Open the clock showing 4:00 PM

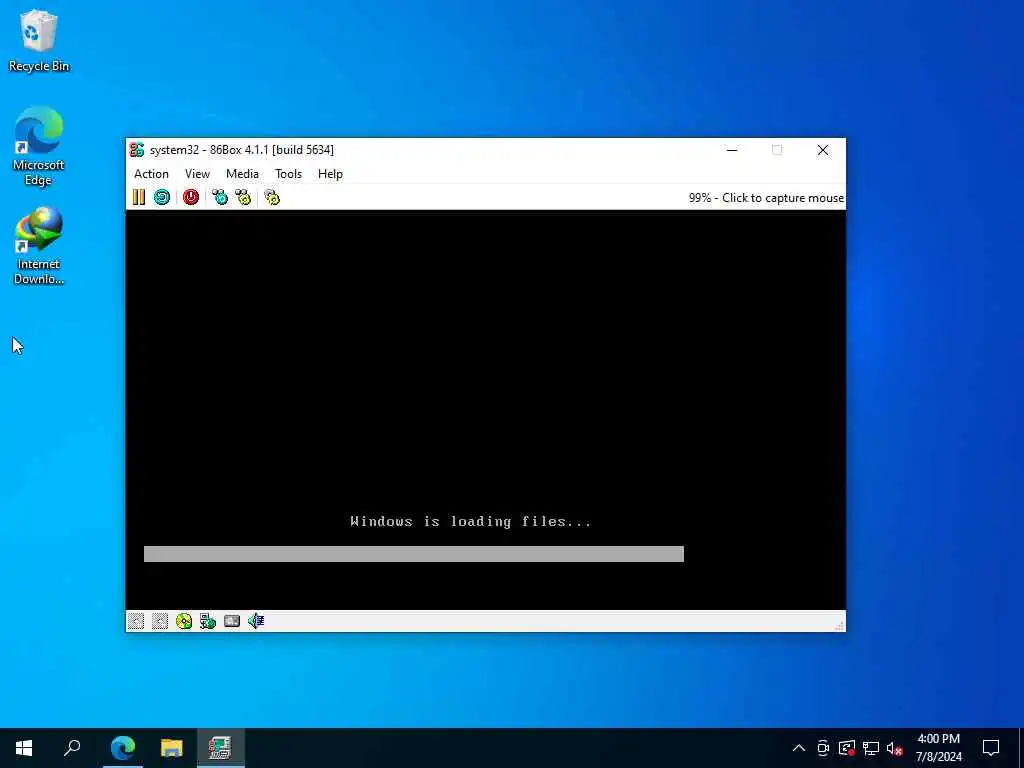click(938, 748)
